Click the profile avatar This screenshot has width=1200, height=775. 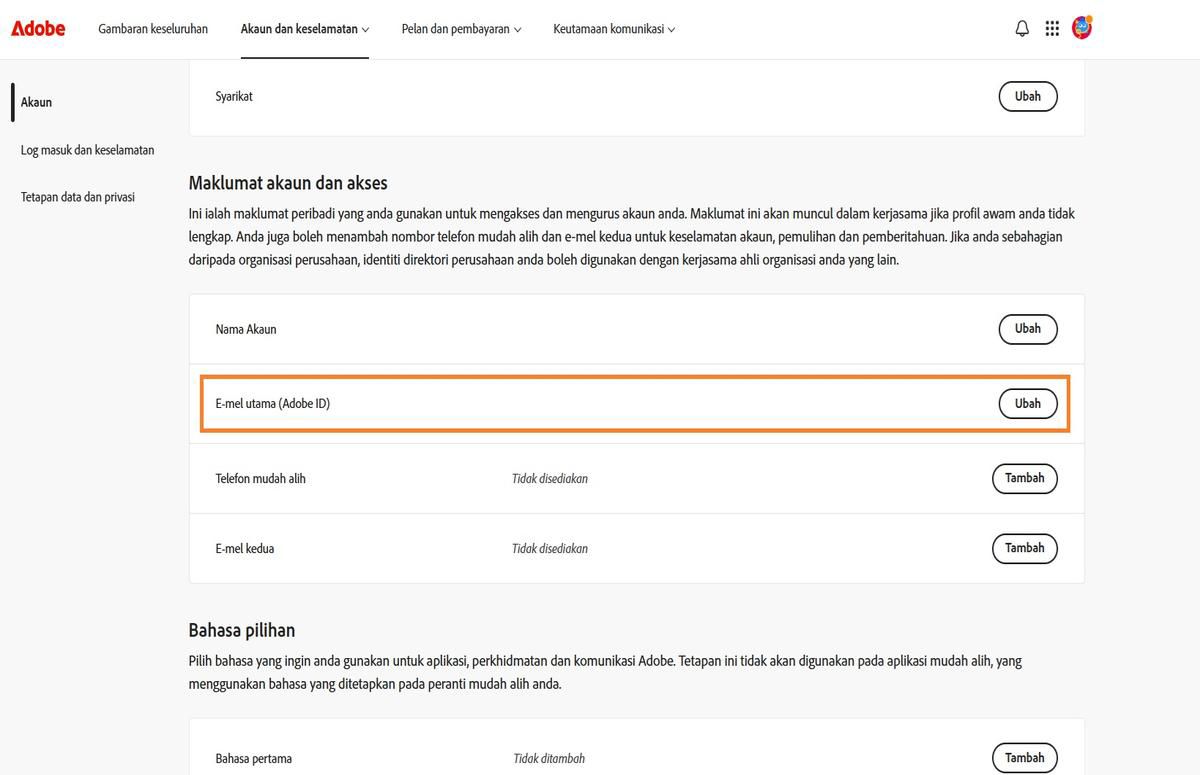[1081, 27]
